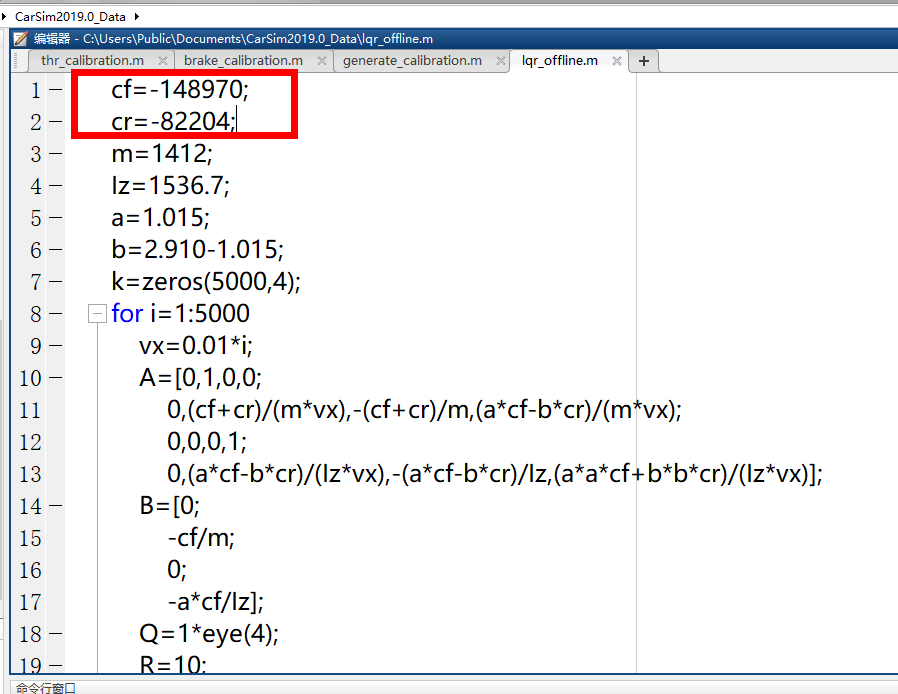Click code line 'a=1.015;'
Image resolution: width=898 pixels, height=694 pixels.
tap(161, 218)
